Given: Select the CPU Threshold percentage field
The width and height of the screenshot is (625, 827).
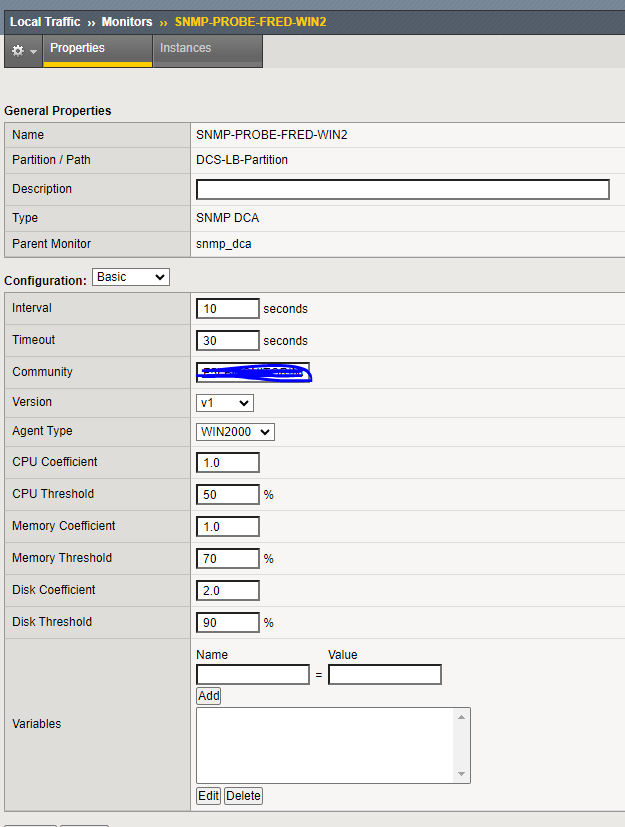Looking at the screenshot, I should click(227, 494).
